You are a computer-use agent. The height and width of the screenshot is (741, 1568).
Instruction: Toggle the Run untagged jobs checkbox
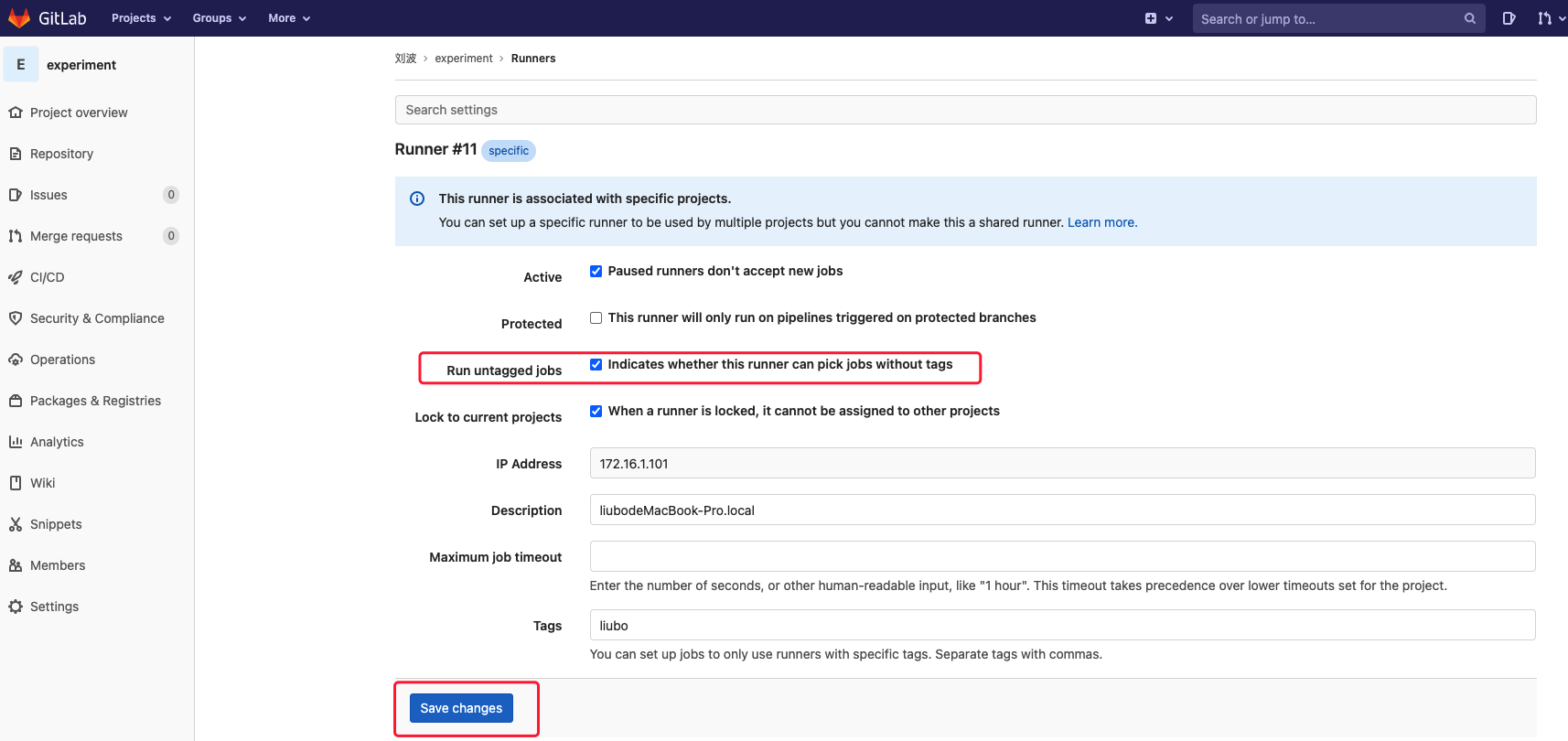pos(596,364)
